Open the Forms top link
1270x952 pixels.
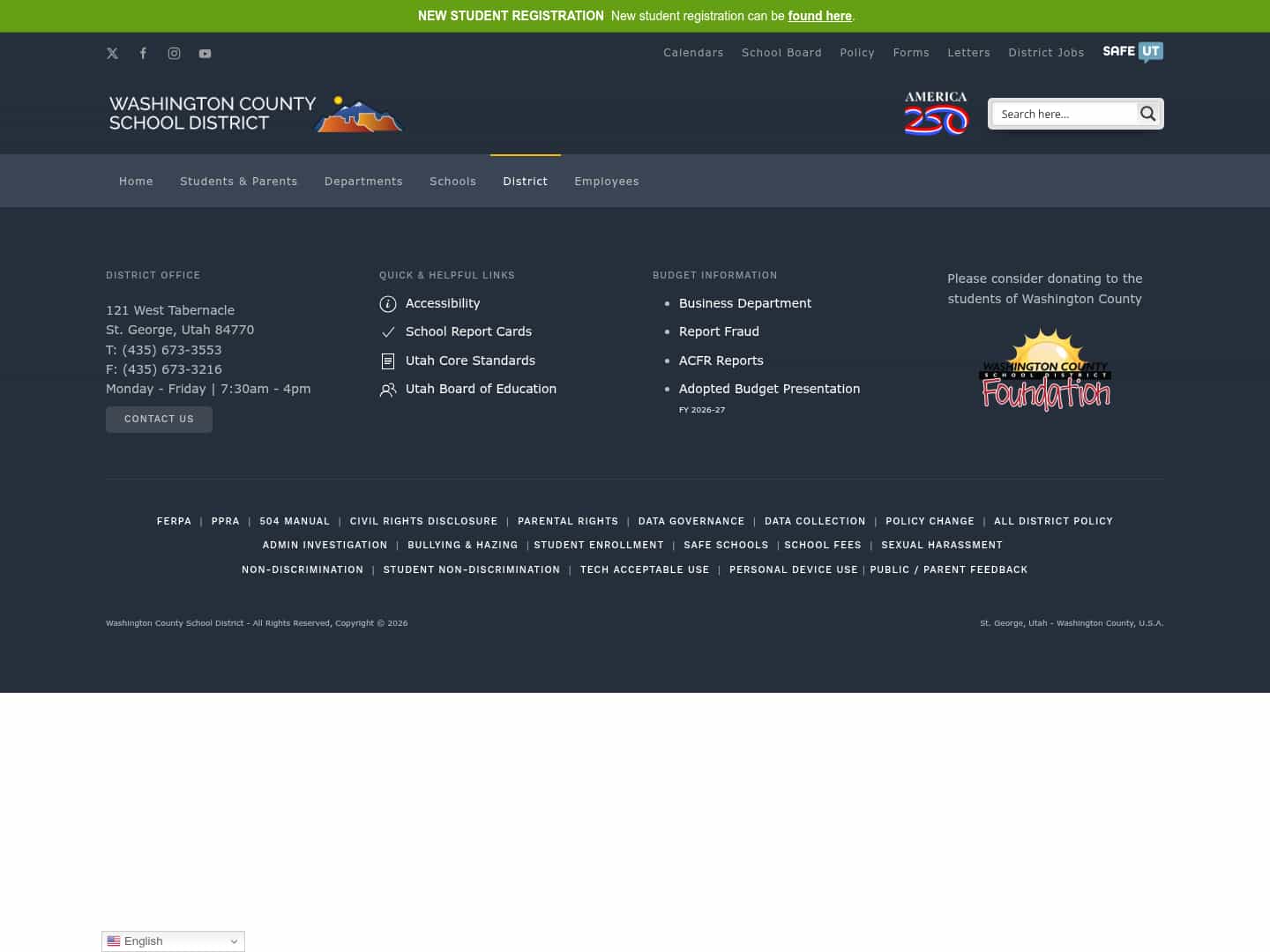coord(911,53)
